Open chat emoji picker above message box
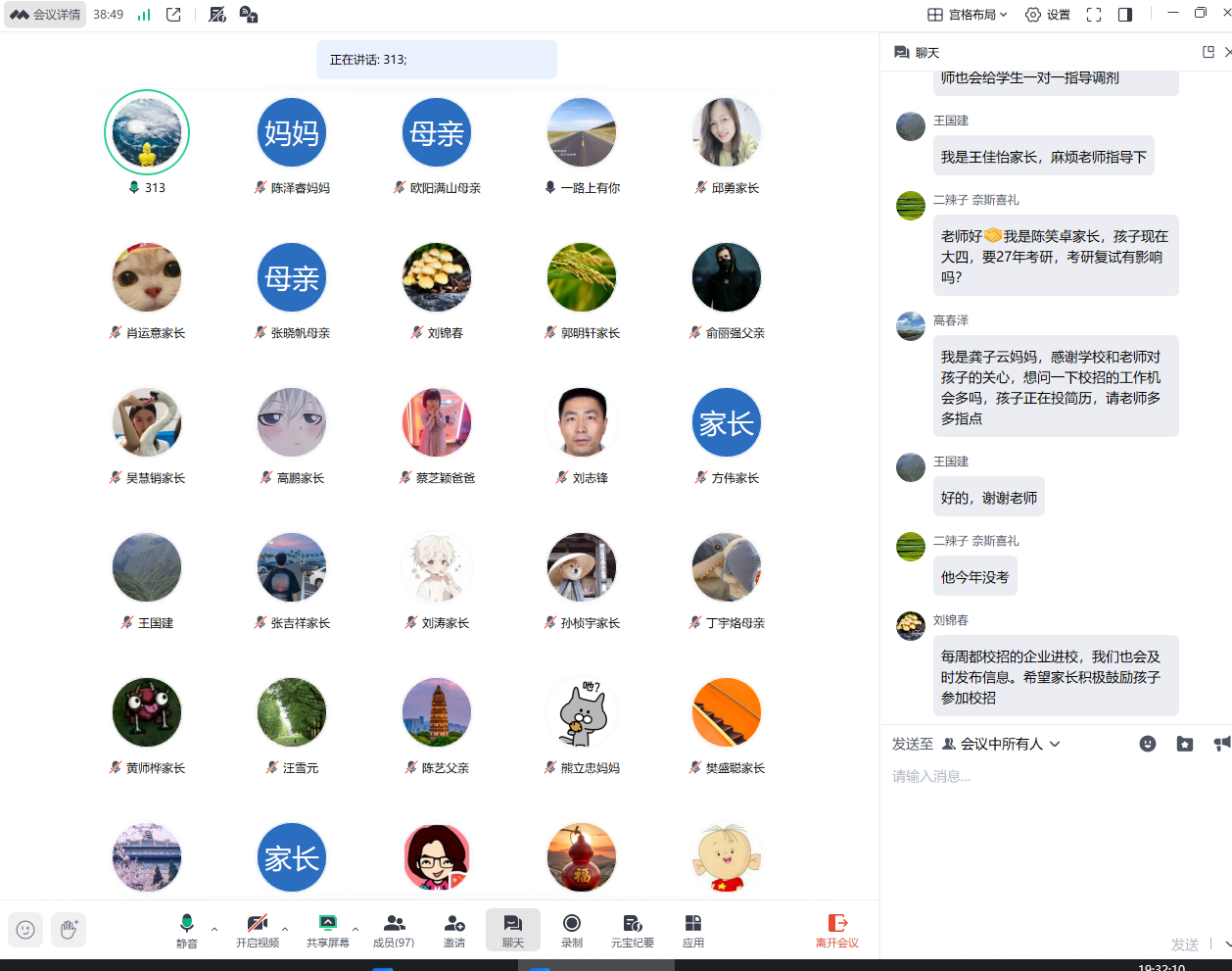1232x971 pixels. click(x=1148, y=744)
